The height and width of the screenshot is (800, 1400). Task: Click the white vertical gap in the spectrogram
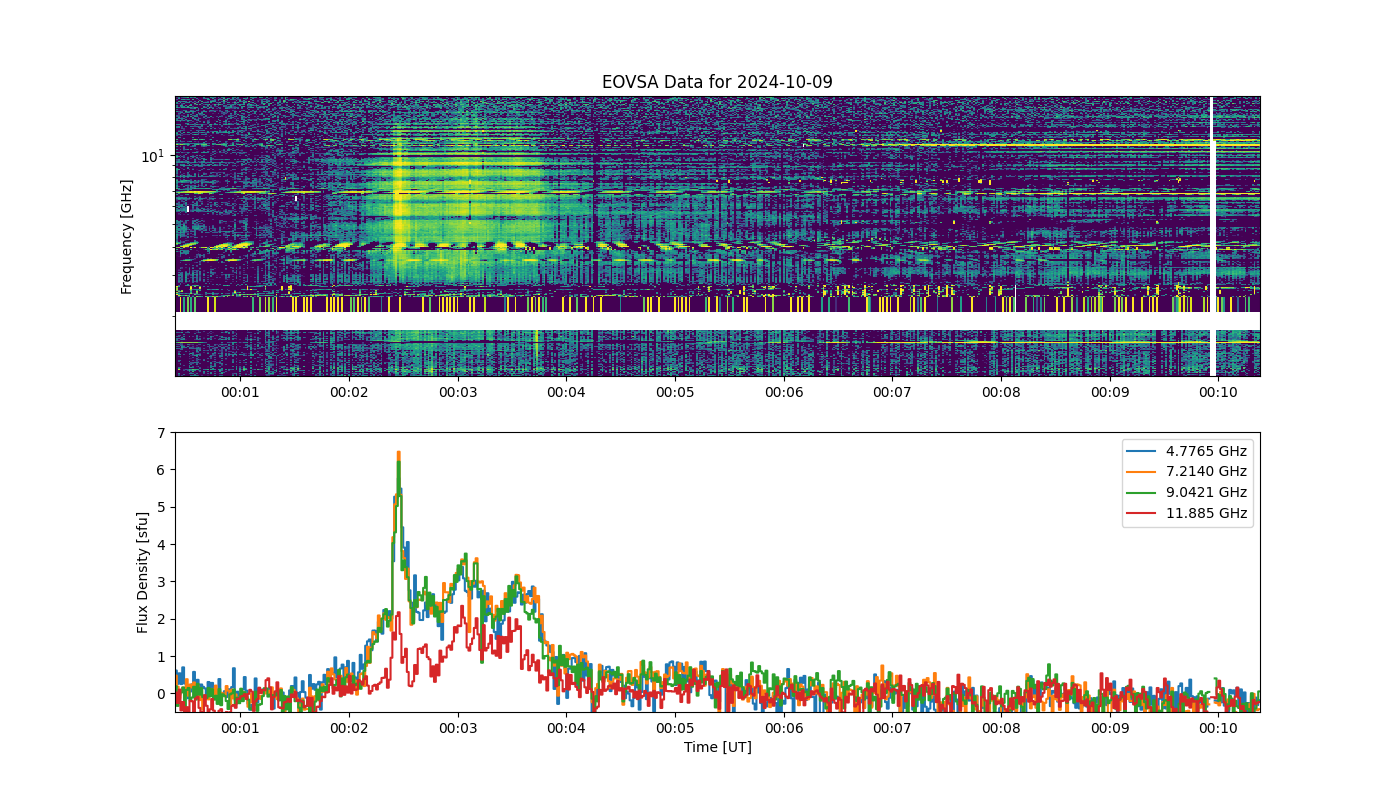tap(1212, 236)
